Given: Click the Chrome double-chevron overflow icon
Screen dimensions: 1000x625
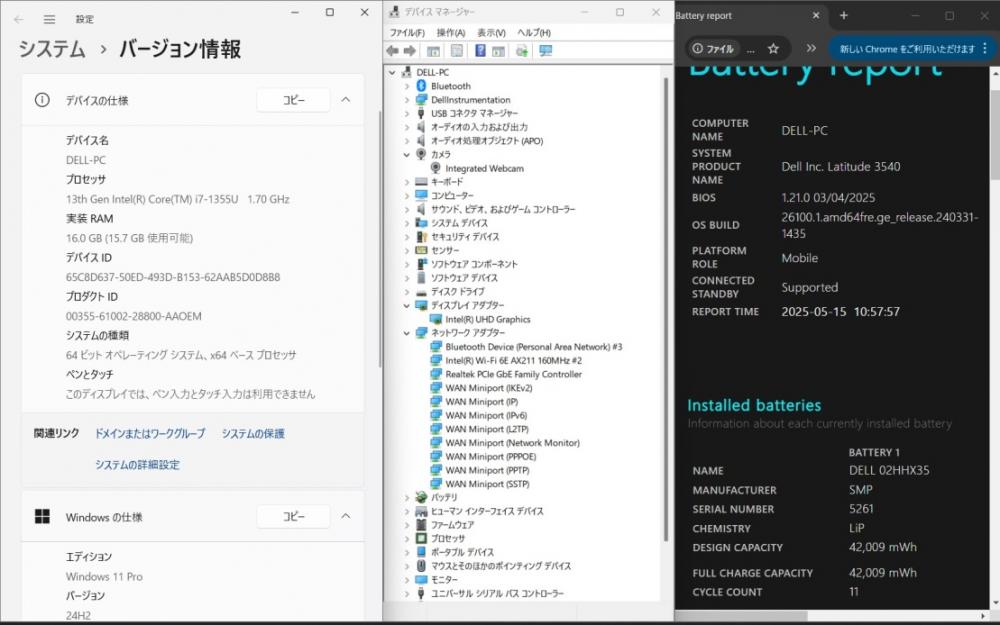Looking at the screenshot, I should tap(811, 48).
